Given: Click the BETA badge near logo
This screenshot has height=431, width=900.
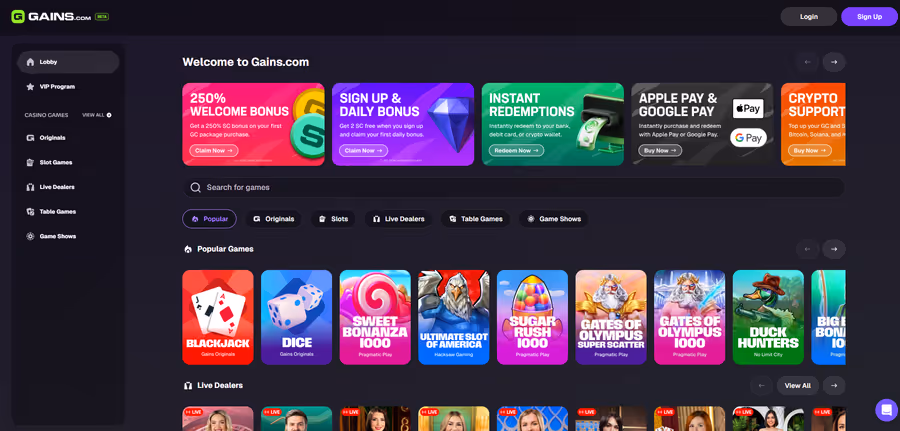Looking at the screenshot, I should [102, 17].
